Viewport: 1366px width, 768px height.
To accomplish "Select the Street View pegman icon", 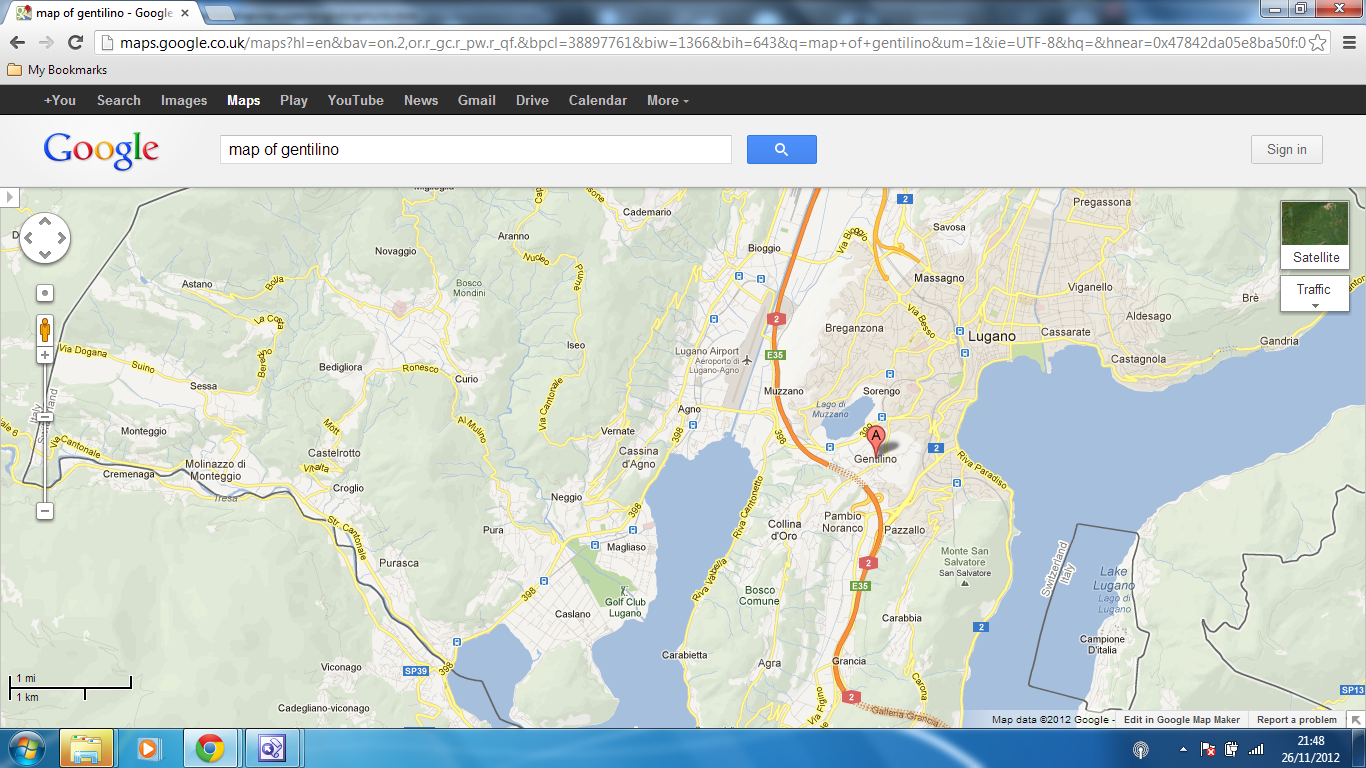I will point(45,329).
